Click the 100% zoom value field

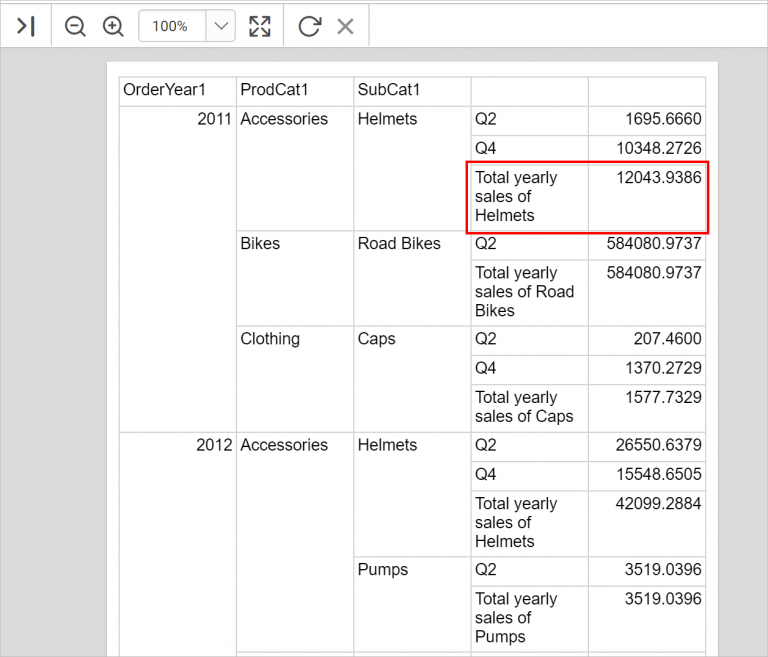tap(172, 26)
